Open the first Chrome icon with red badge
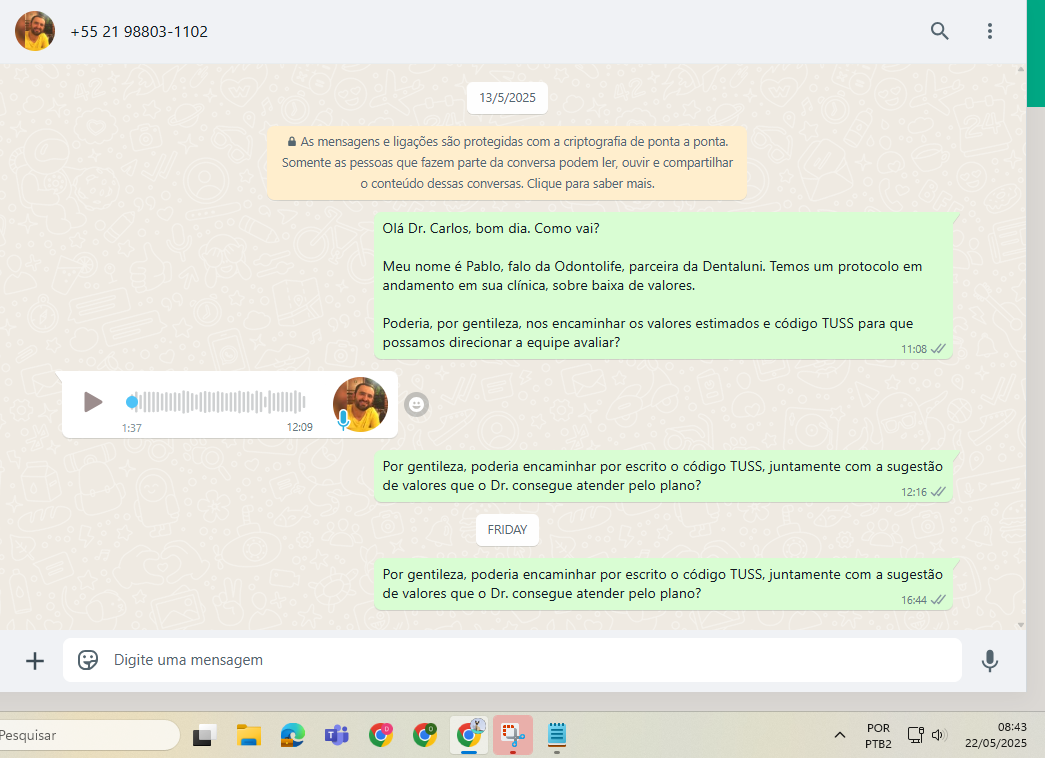 (x=381, y=735)
